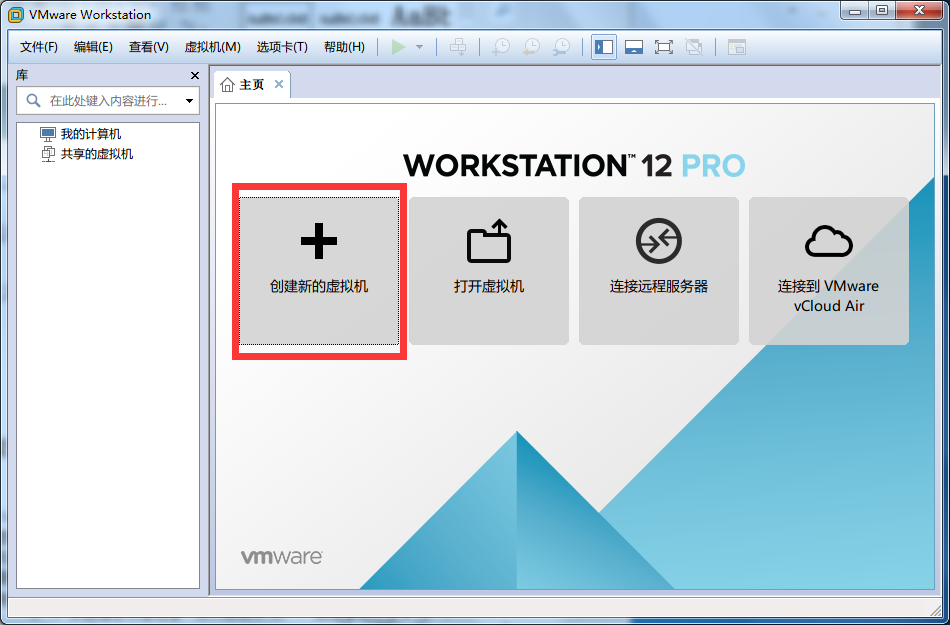The width and height of the screenshot is (950, 625).
Task: Click the library search input field
Action: pyautogui.click(x=105, y=101)
